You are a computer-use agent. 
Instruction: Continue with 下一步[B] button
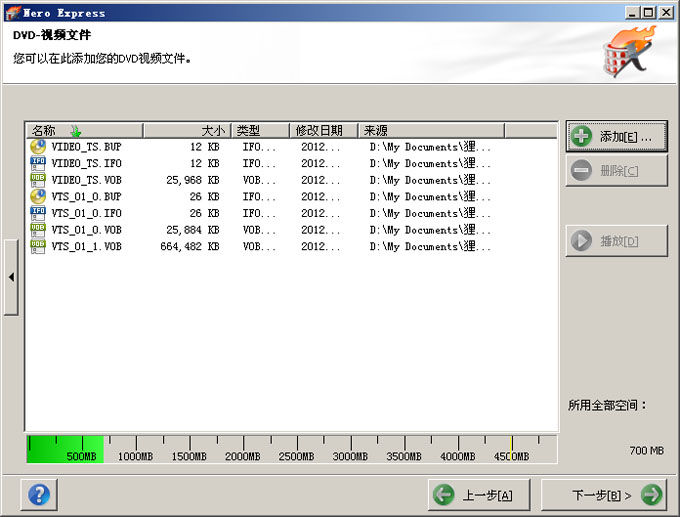(604, 494)
